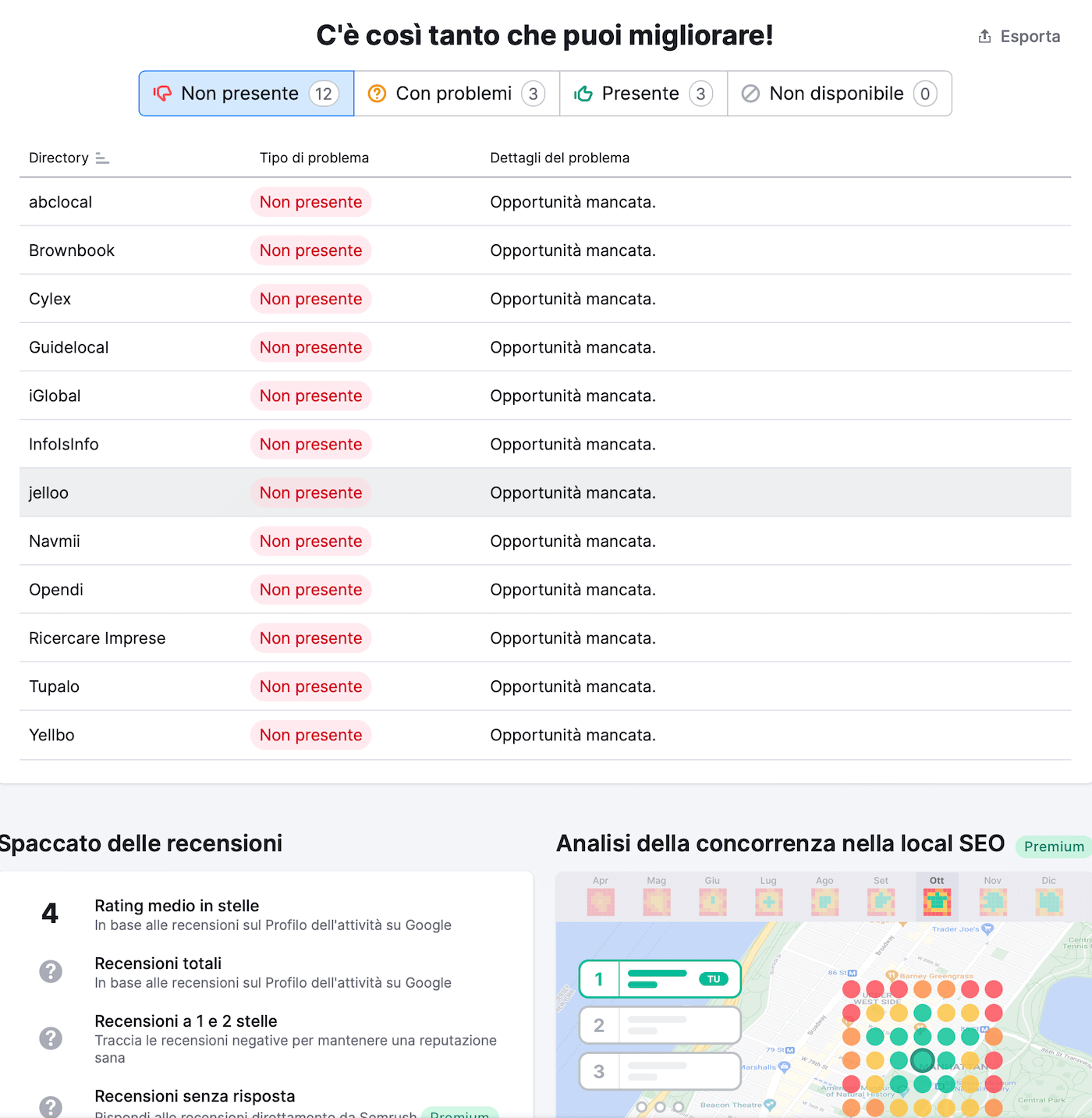This screenshot has height=1118, width=1092.
Task: Click question mark icon beside Recensioni a 1 e 2 stelle
Action: [51, 1038]
